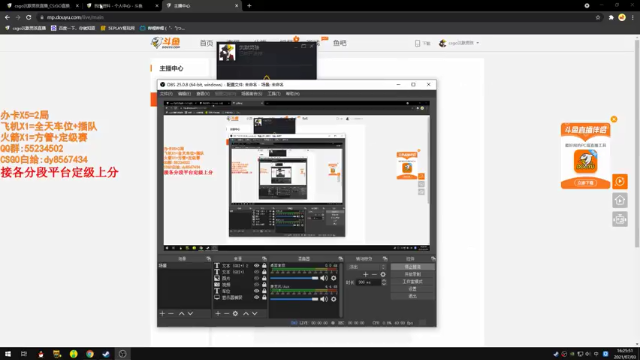
Task: Add a new source in OBS Sources panel
Action: (218, 313)
